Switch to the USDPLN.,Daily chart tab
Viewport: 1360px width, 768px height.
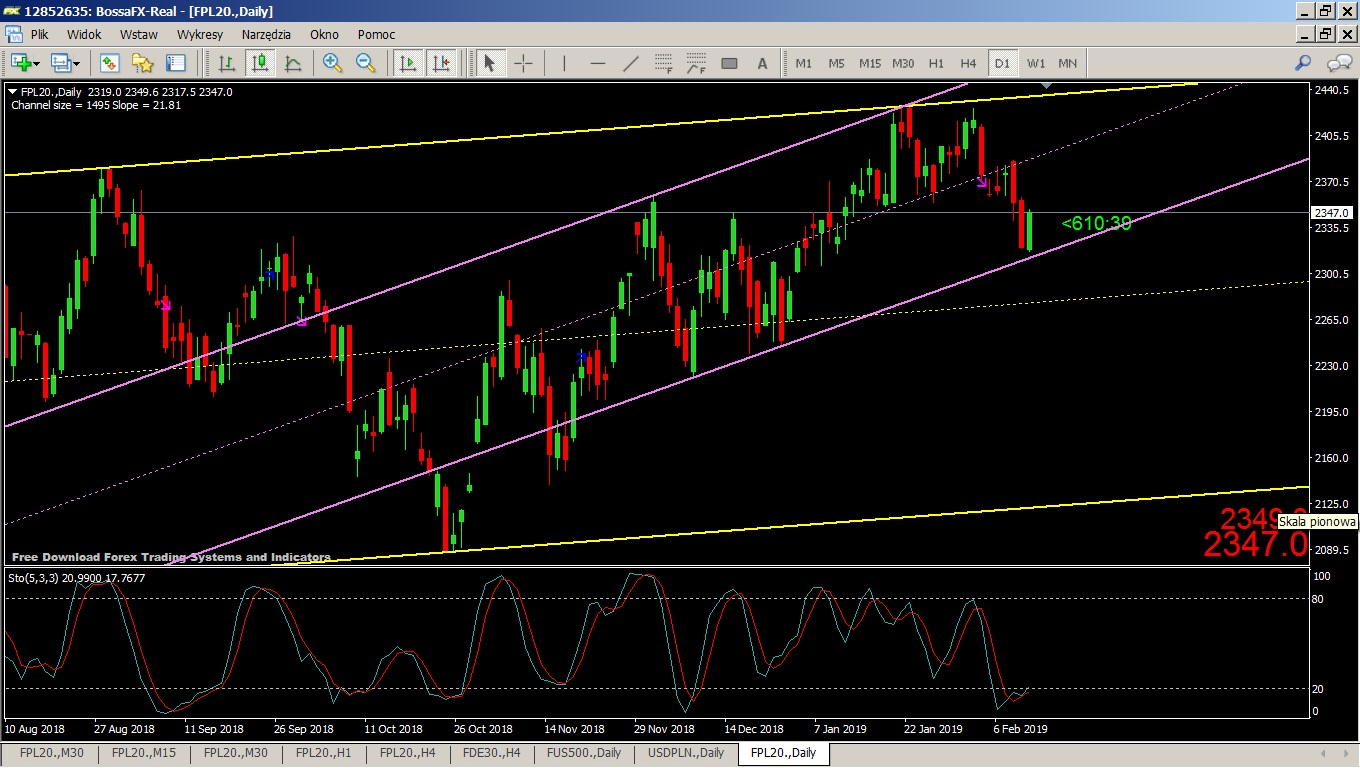click(685, 753)
